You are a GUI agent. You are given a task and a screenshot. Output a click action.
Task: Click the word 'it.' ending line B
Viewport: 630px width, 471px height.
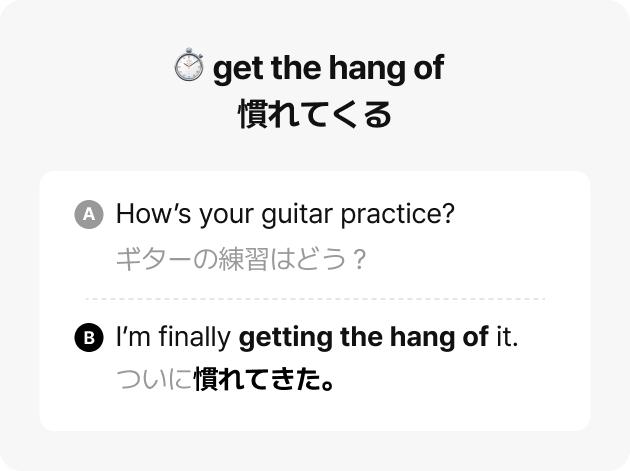pyautogui.click(x=507, y=336)
